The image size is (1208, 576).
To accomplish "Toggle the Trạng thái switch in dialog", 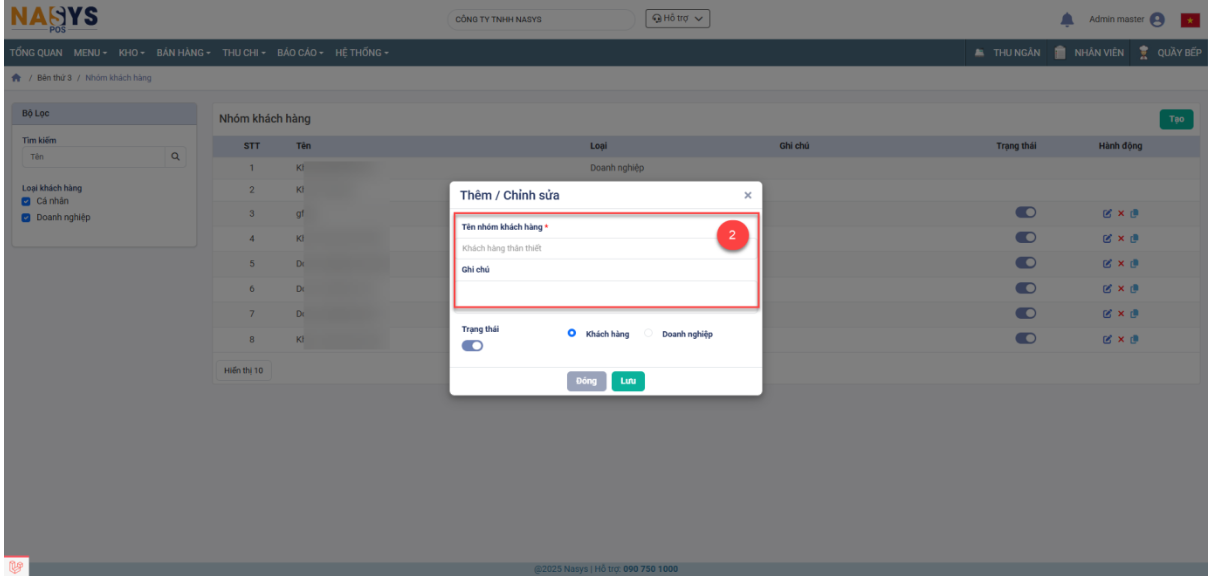I will pos(472,346).
